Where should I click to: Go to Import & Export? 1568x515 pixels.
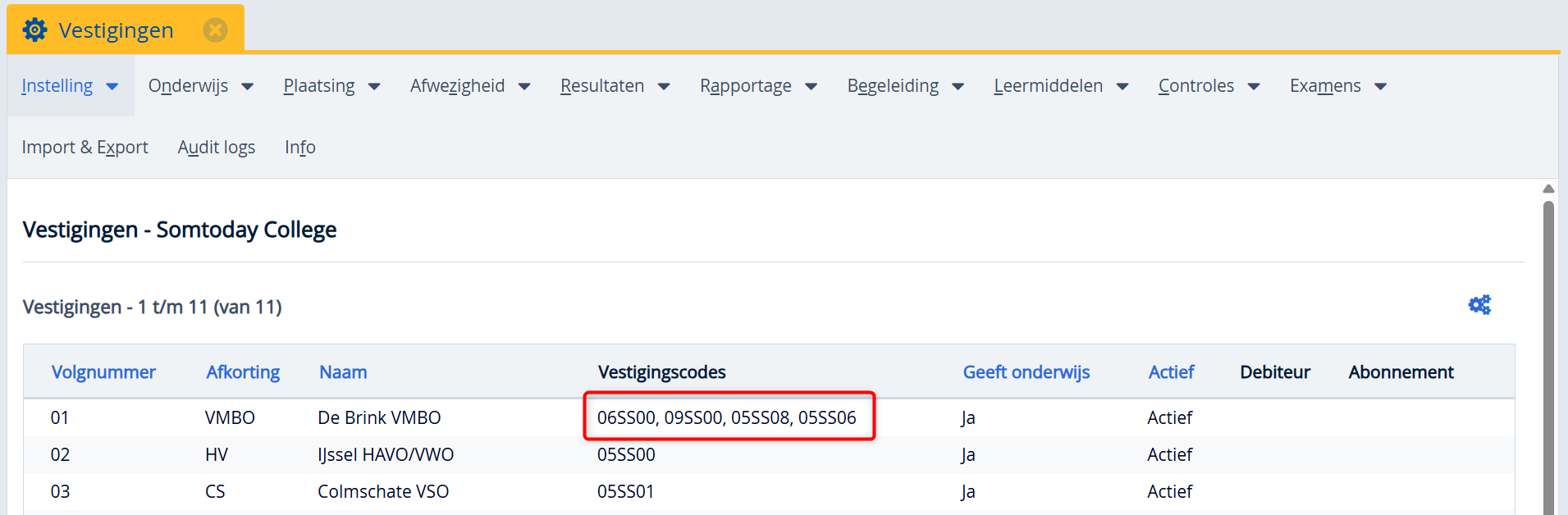point(85,148)
